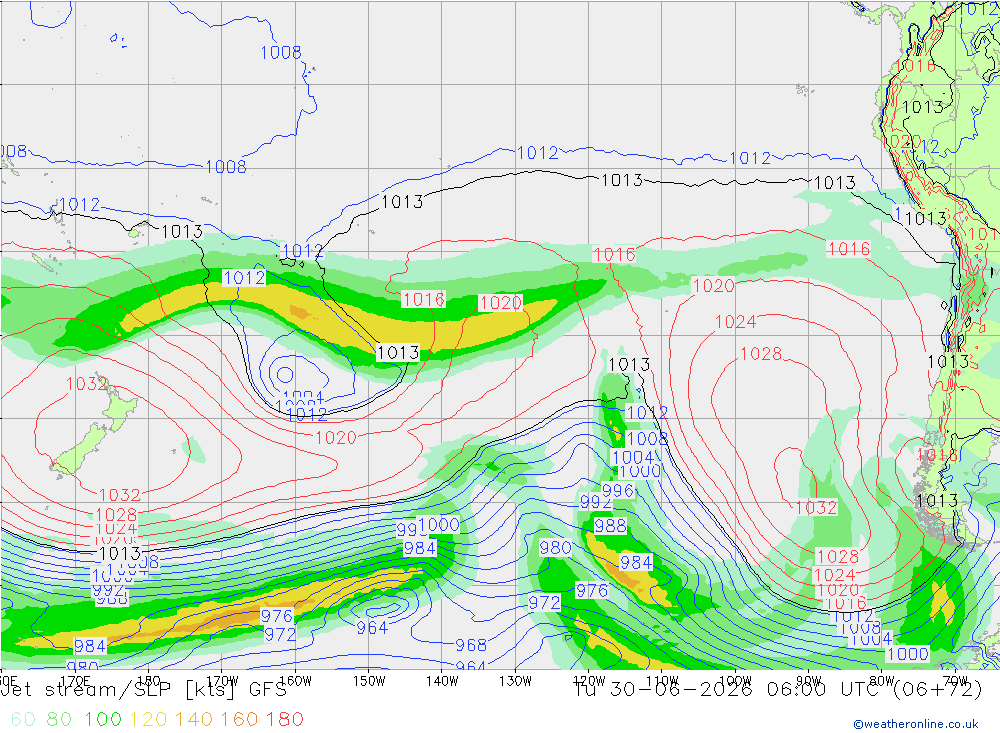Select the yellow 120 kts legend value
1000x733 pixels.
click(148, 719)
